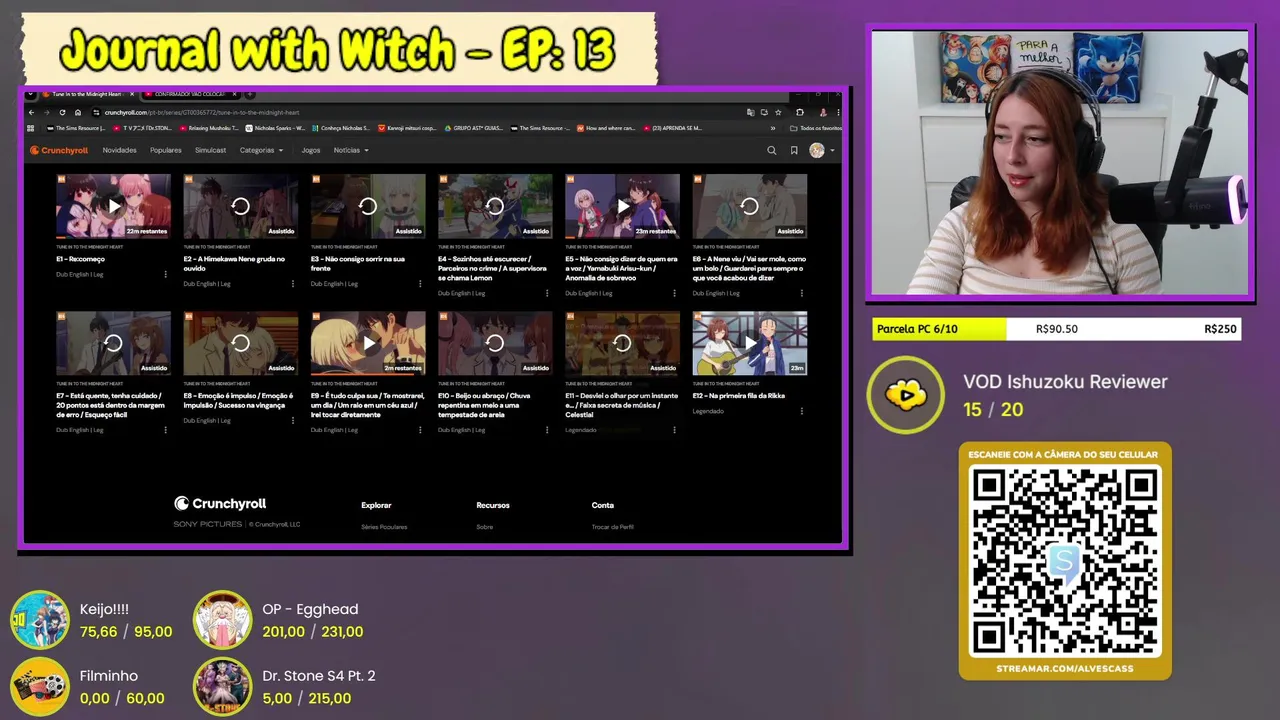Open more options for episode E12
The width and height of the screenshot is (1280, 720).
click(802, 411)
